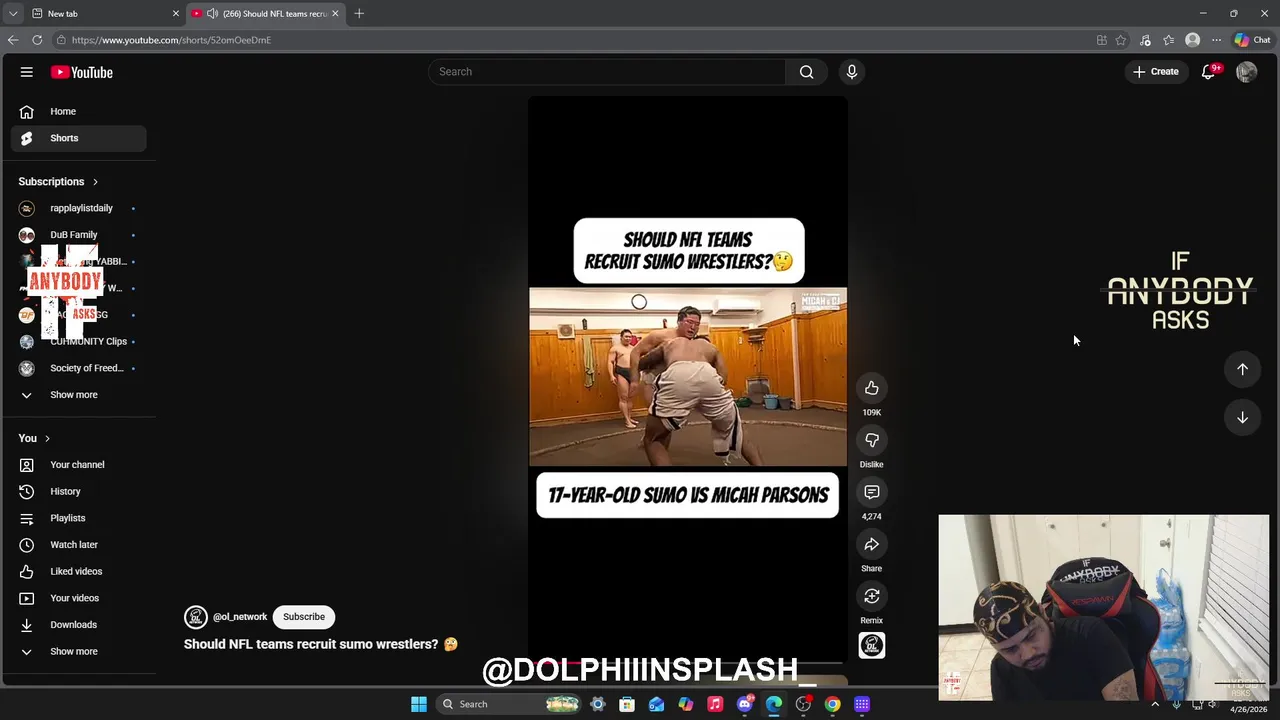Open the tab actions dropdown menu
1280x720 pixels.
(12, 13)
